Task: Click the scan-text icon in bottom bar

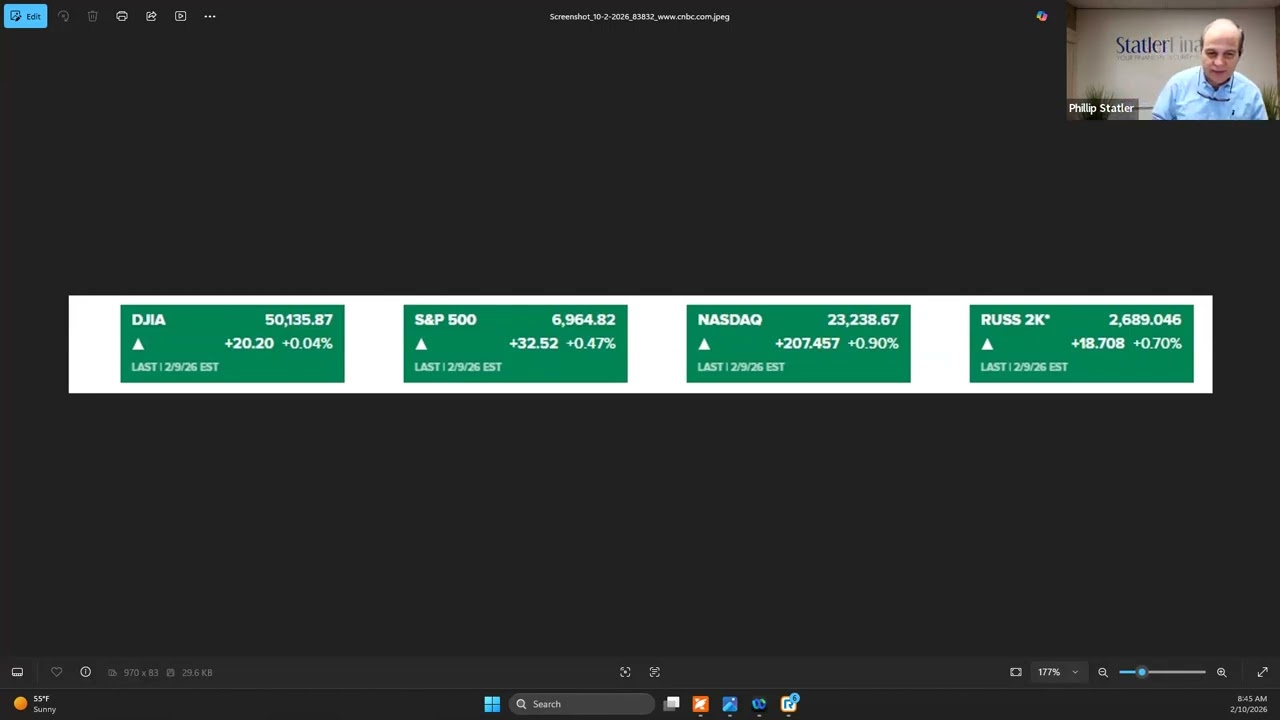Action: pos(655,672)
